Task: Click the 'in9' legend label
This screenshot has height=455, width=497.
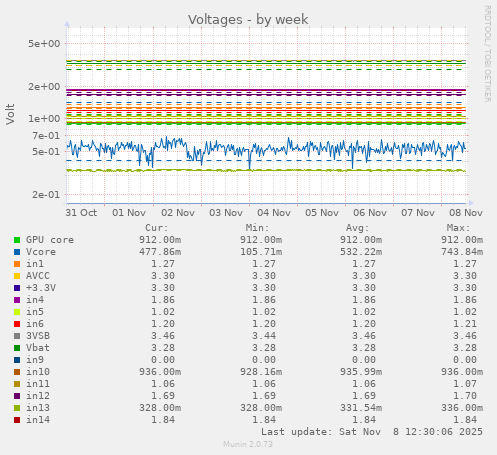Action: tap(35, 360)
